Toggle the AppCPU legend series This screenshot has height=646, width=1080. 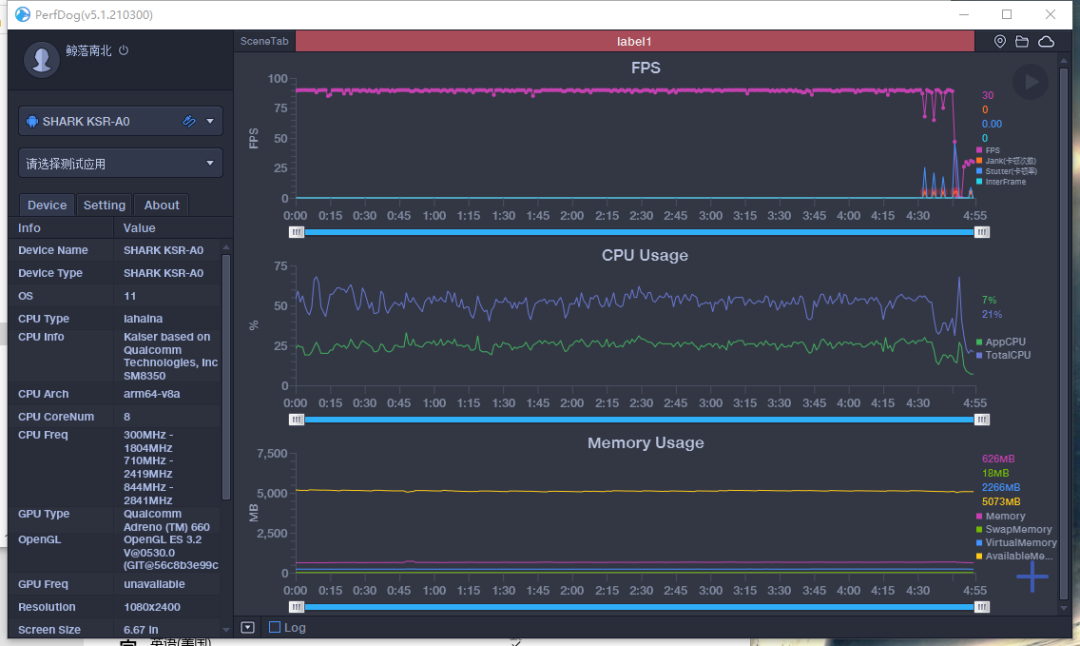(1001, 342)
